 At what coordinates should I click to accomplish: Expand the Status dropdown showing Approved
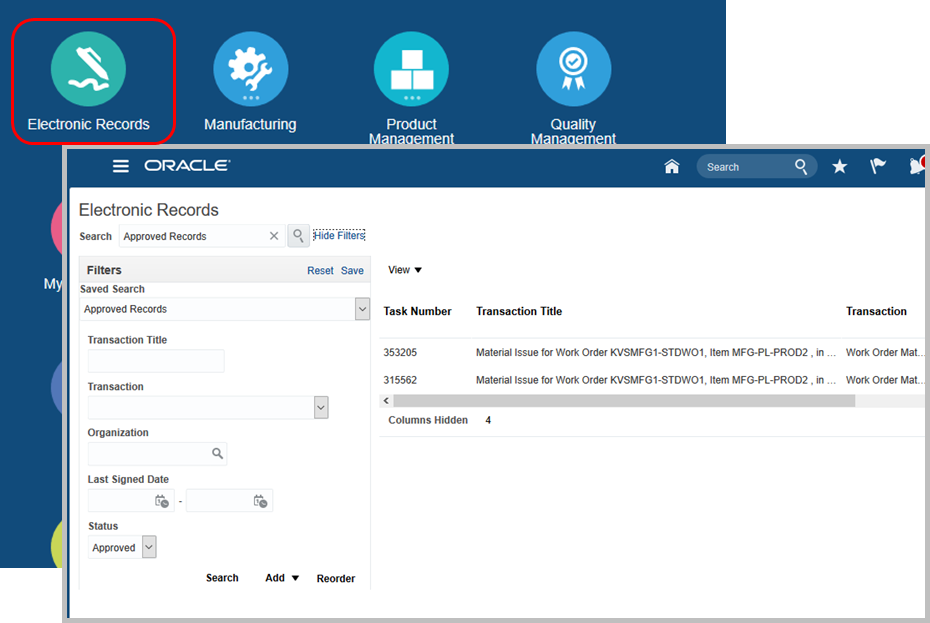point(147,547)
